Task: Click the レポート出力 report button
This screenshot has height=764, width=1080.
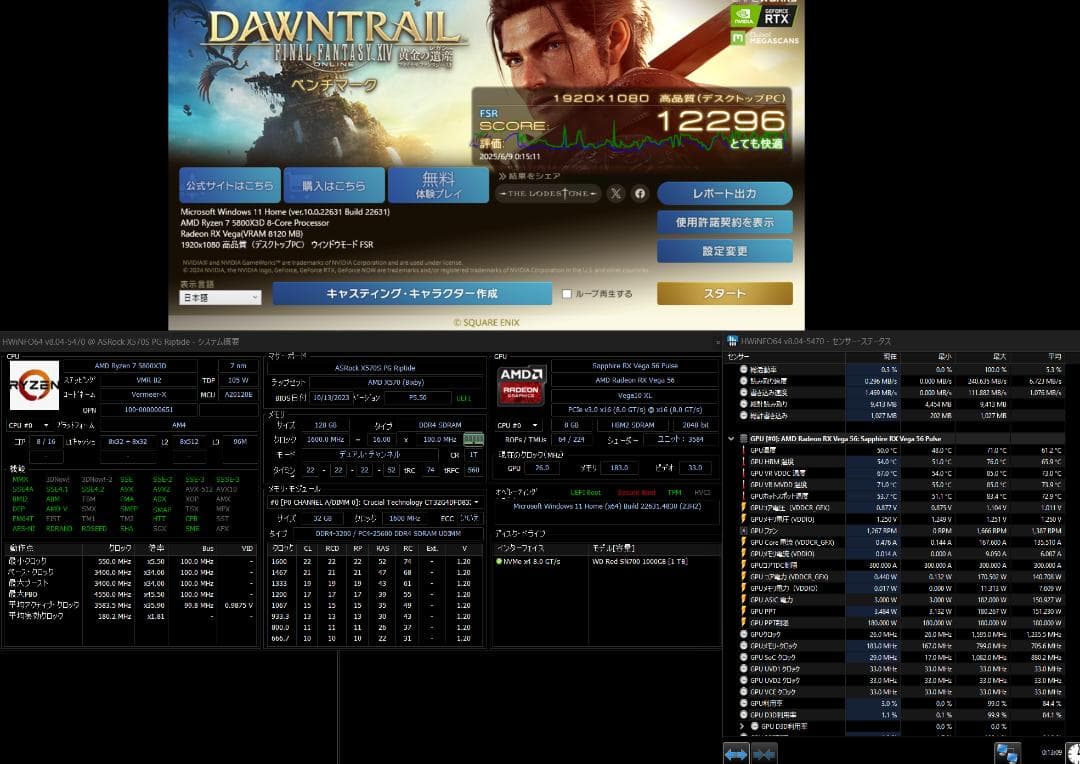Action: tap(724, 193)
